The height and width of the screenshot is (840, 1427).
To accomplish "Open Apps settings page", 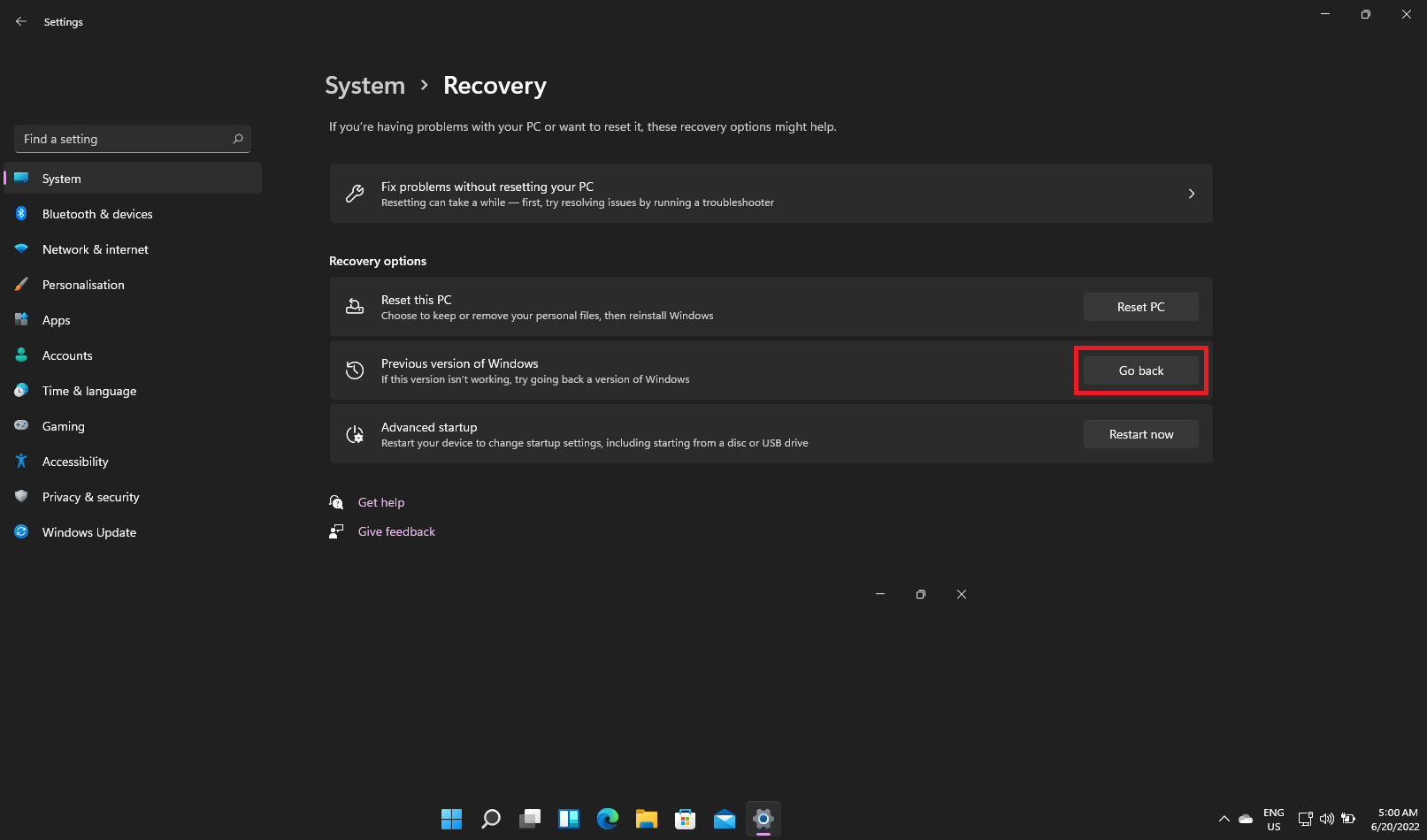I will [133, 319].
